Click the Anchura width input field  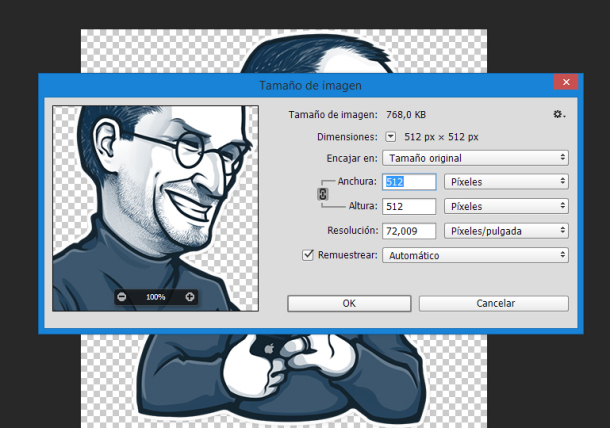point(409,182)
